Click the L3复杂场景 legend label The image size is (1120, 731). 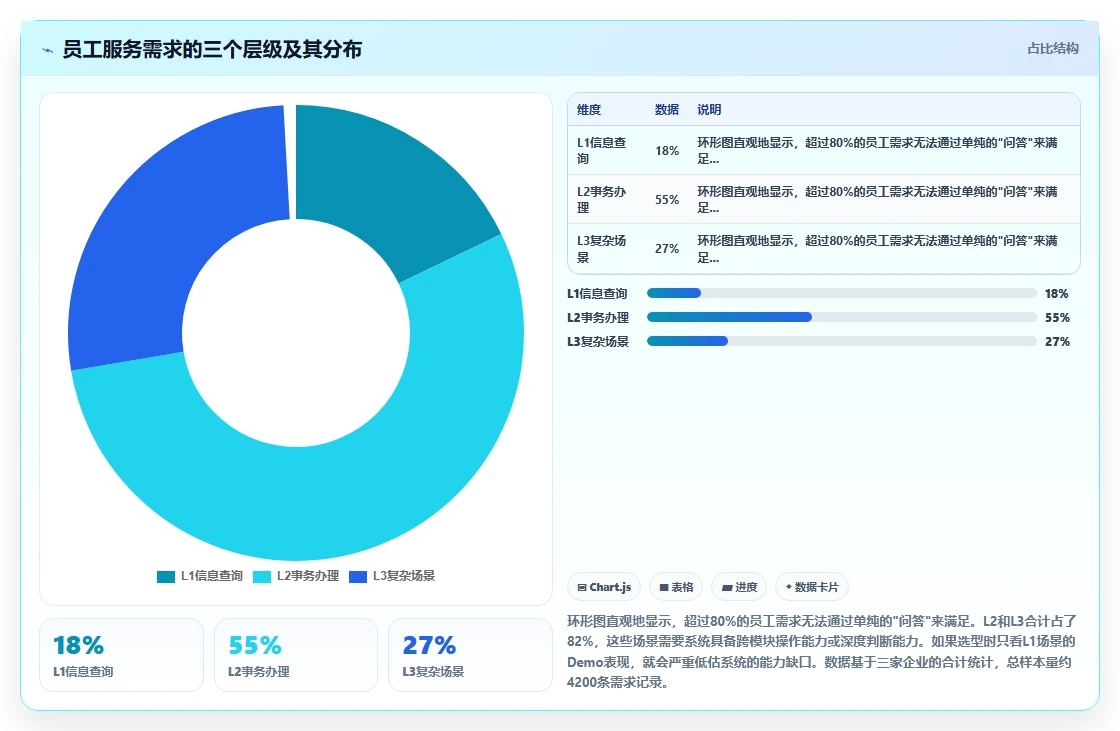click(x=404, y=576)
